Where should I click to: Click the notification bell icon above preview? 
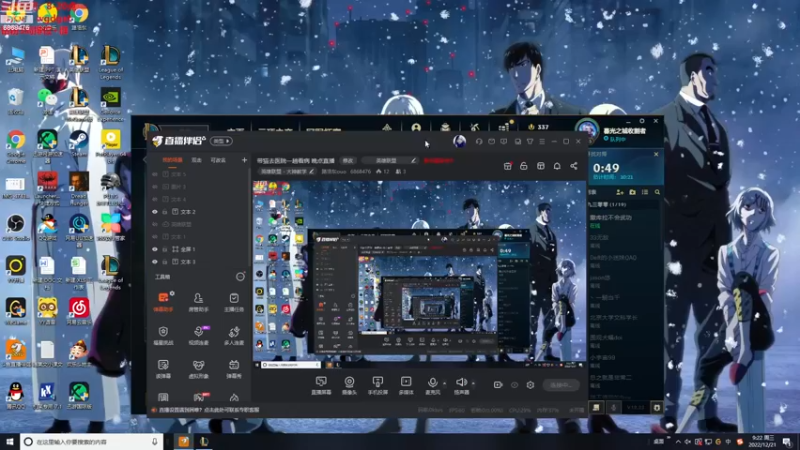[557, 166]
